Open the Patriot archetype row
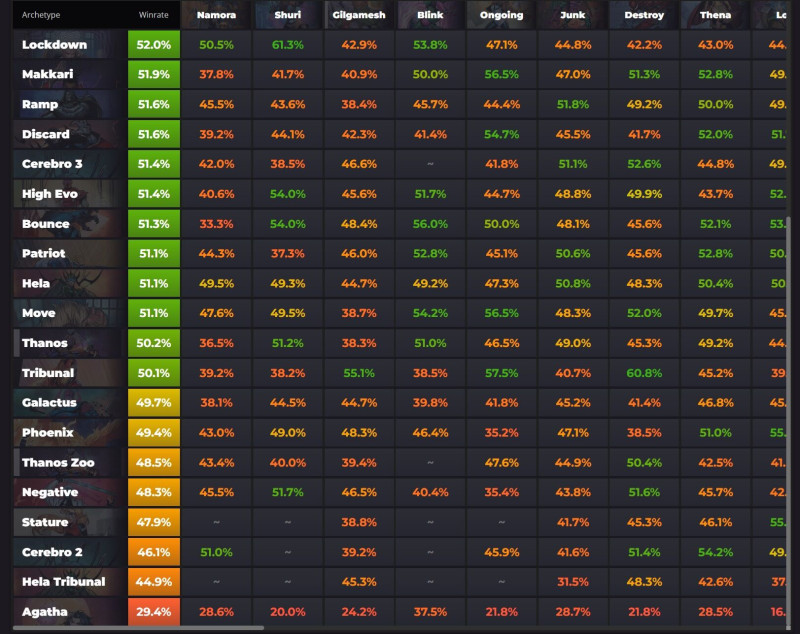This screenshot has height=634, width=800. (70, 253)
